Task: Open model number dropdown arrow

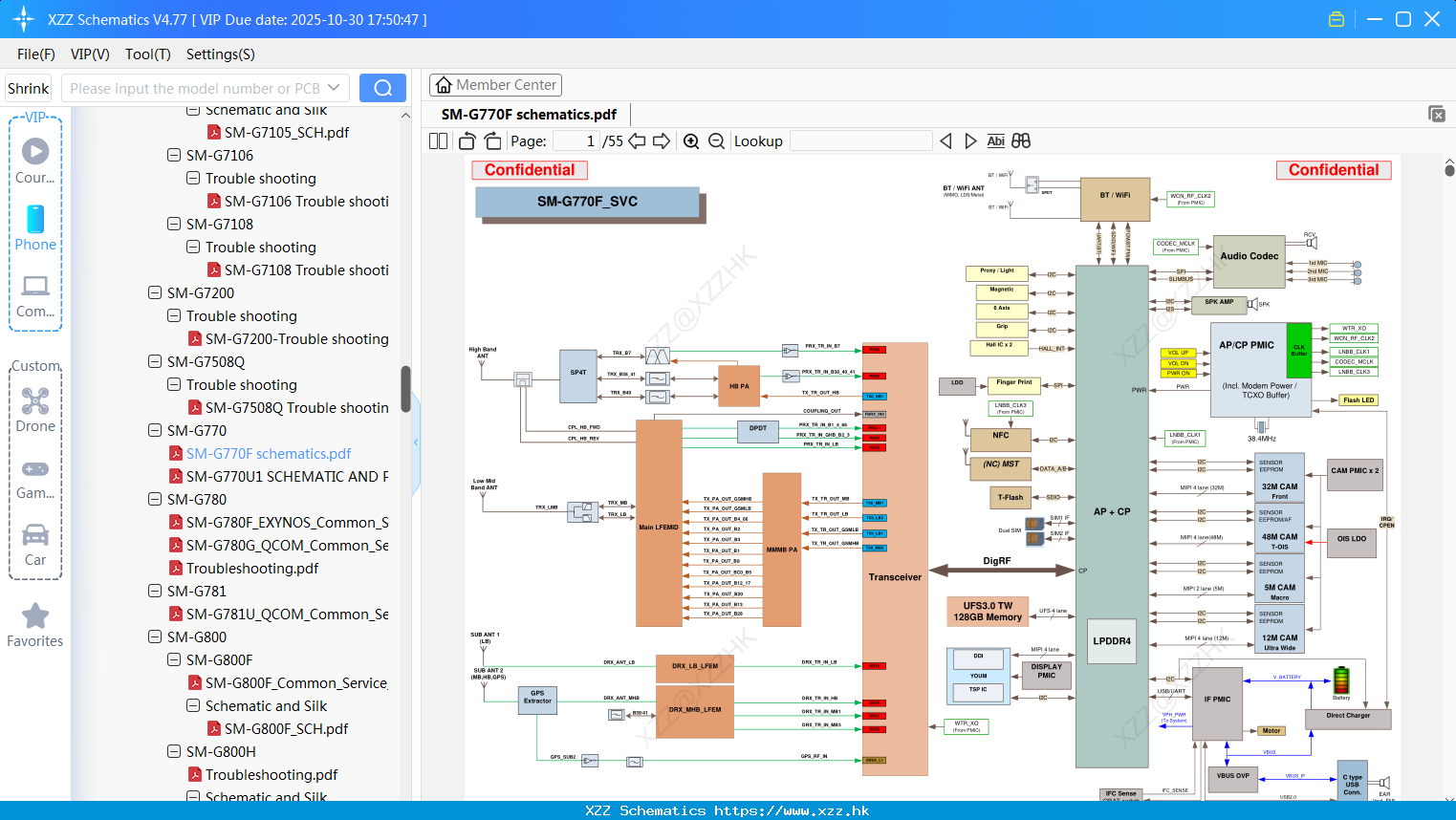Action: (334, 88)
